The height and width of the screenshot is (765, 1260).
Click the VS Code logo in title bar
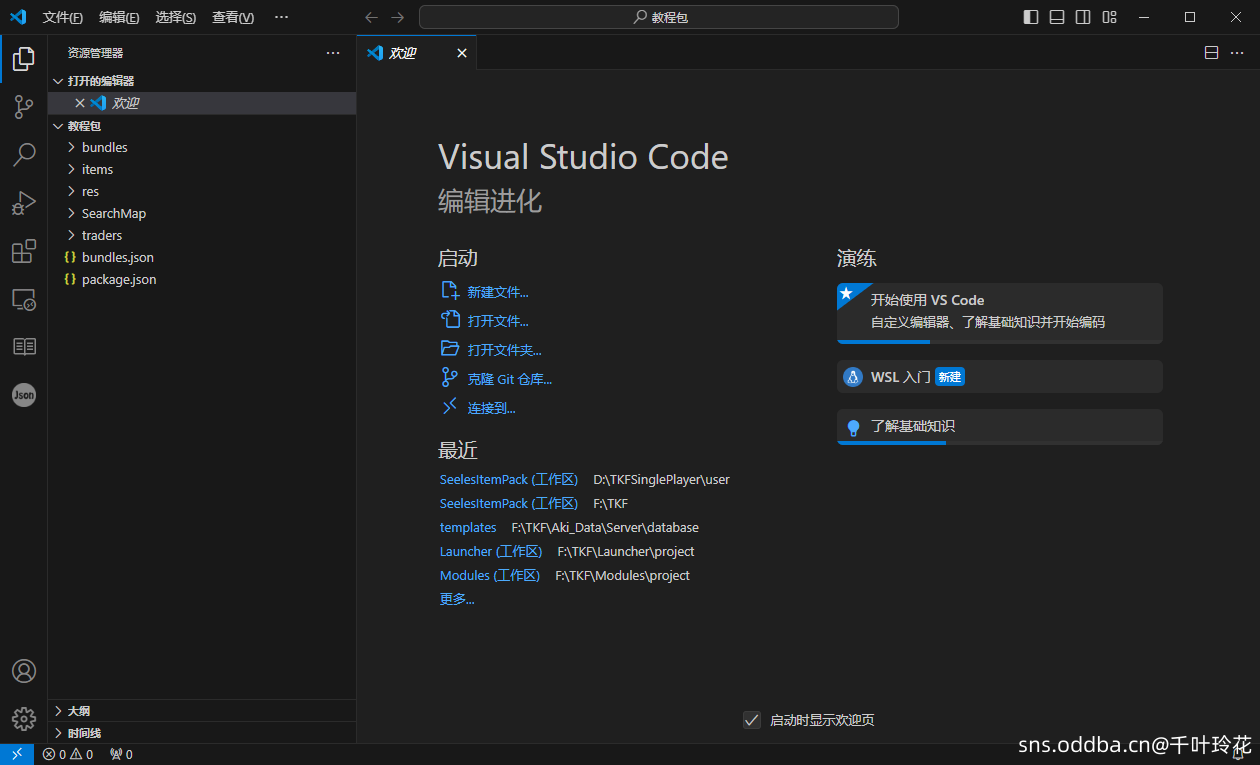[x=17, y=17]
